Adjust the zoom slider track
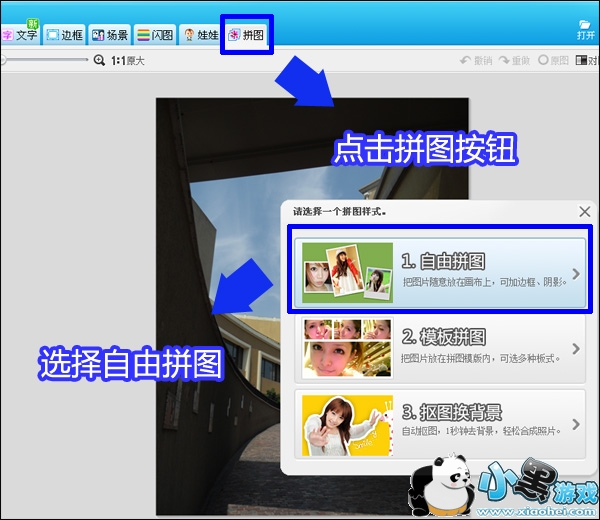Screen dimensions: 600x520 pyautogui.click(x=44, y=60)
